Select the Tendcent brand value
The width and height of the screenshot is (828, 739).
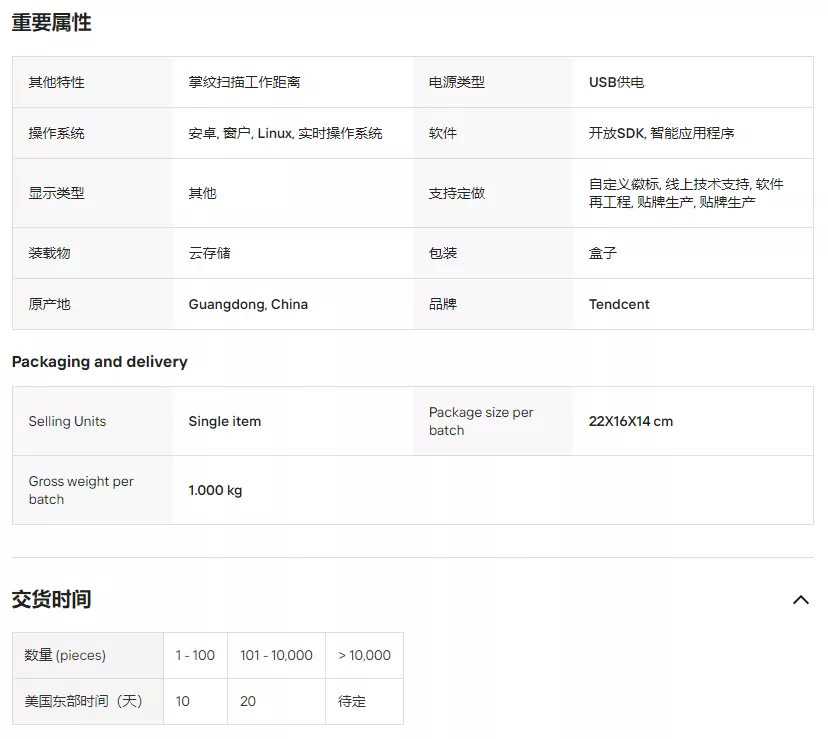(619, 304)
